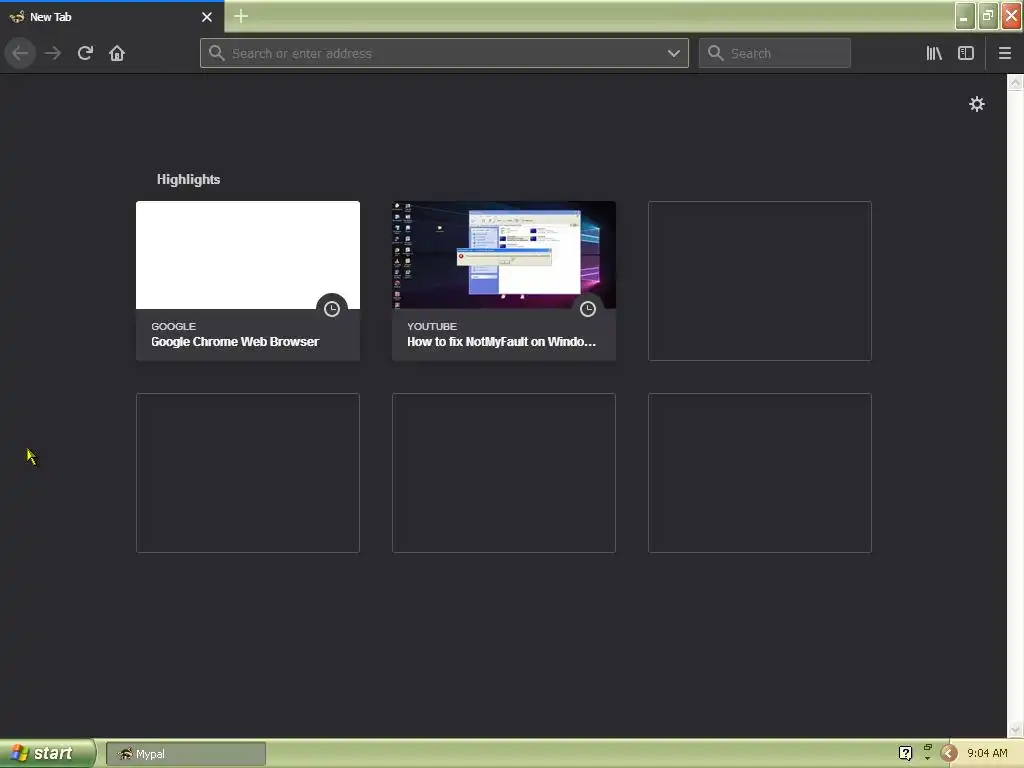
Task: Go back to the previous page
Action: pos(20,53)
